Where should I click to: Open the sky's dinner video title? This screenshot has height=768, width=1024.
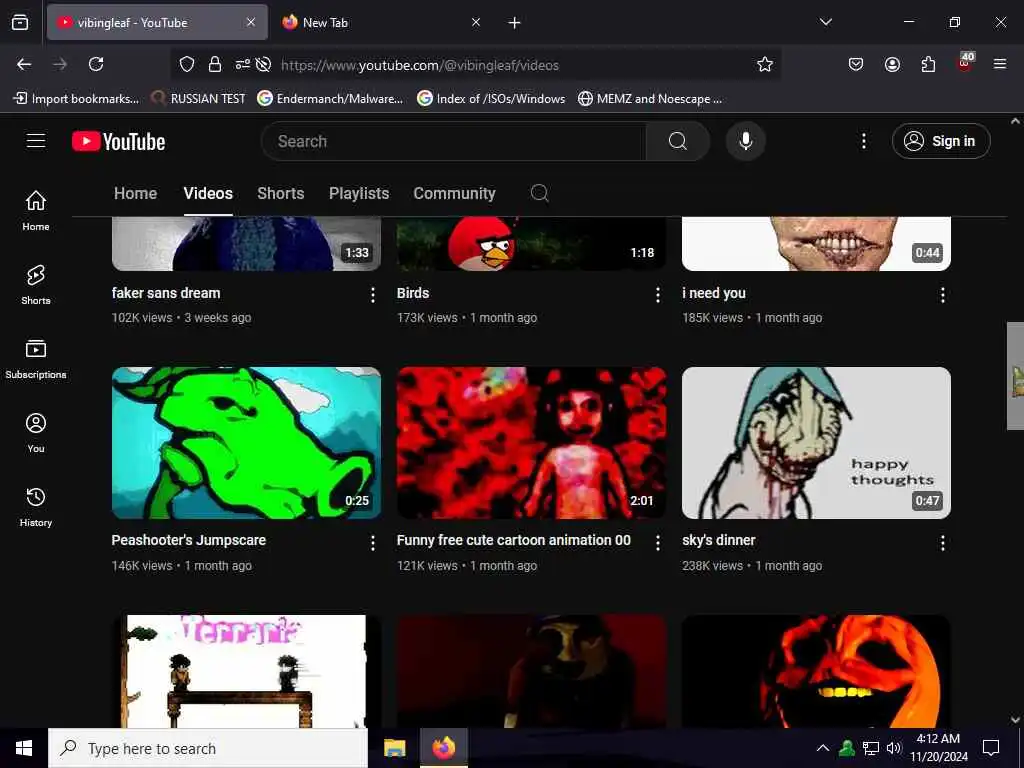(x=718, y=540)
